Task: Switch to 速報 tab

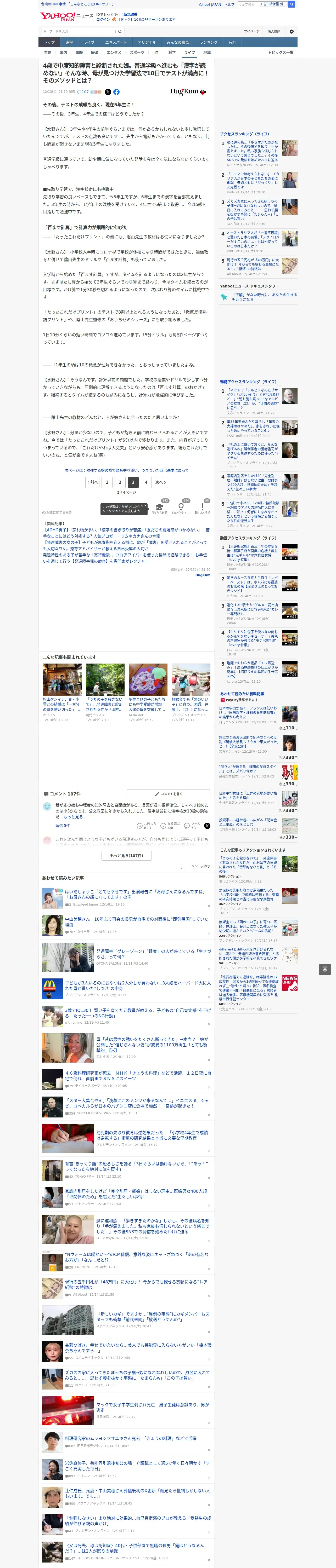Action: 69,43
